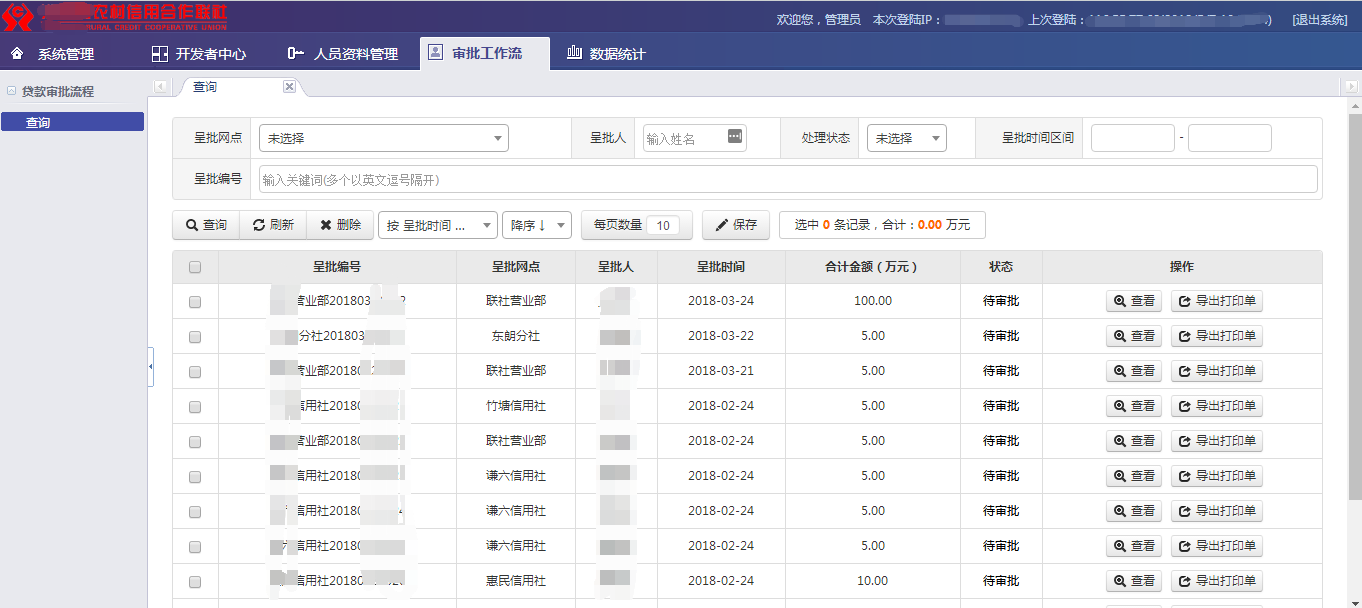This screenshot has width=1362, height=608.
Task: Click the grid icon for 开发者中心
Action: 159,54
